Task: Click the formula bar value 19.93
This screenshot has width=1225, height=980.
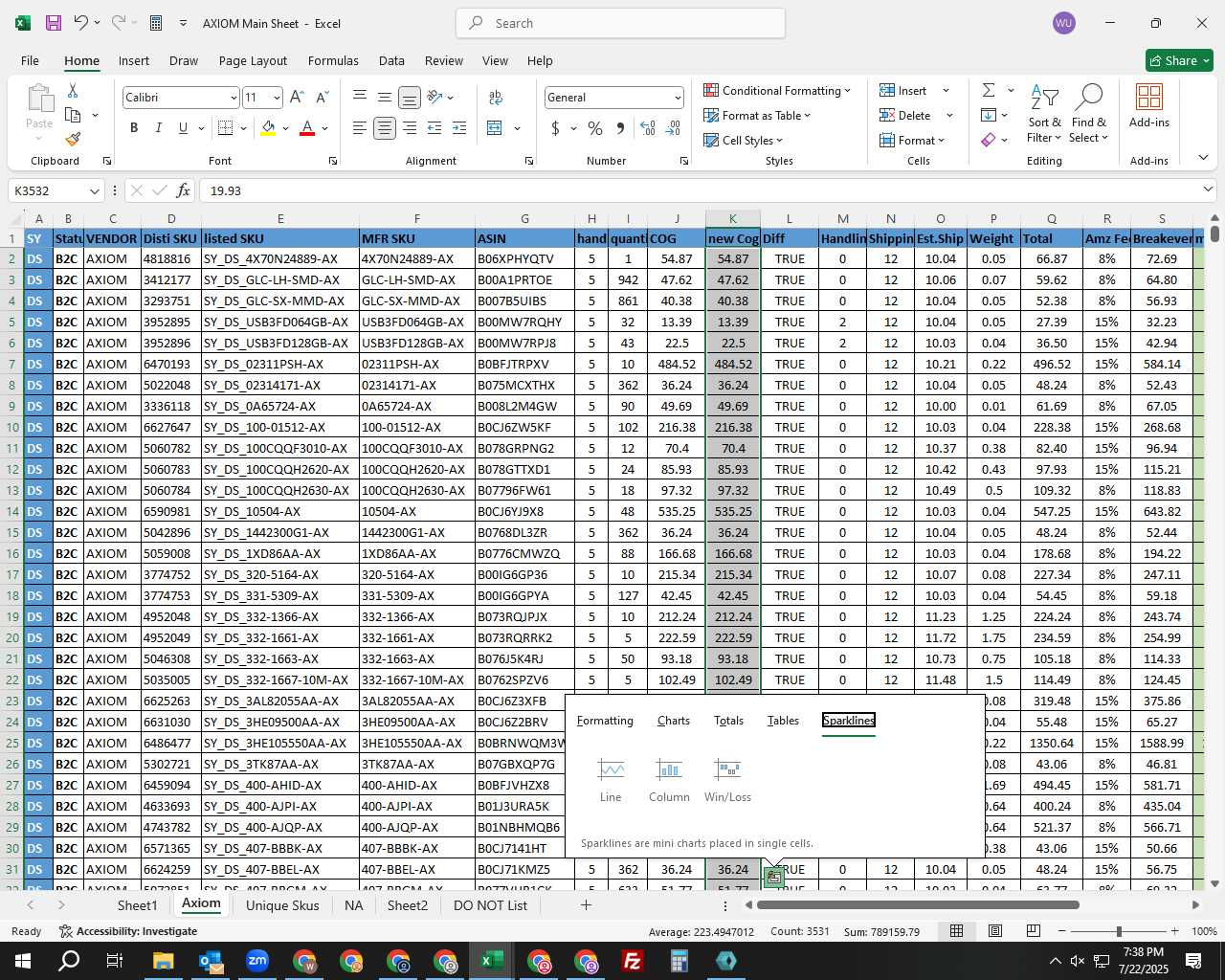Action: point(226,191)
